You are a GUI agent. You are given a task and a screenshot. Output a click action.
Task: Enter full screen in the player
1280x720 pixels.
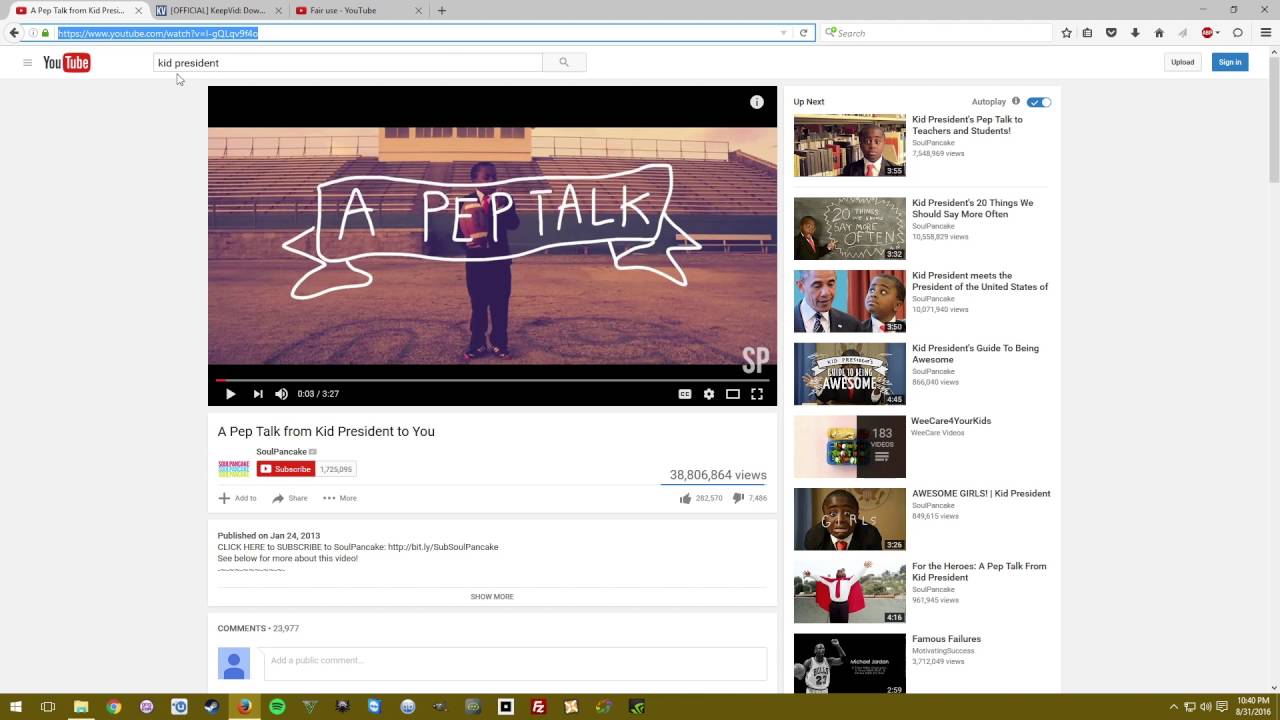coord(757,394)
